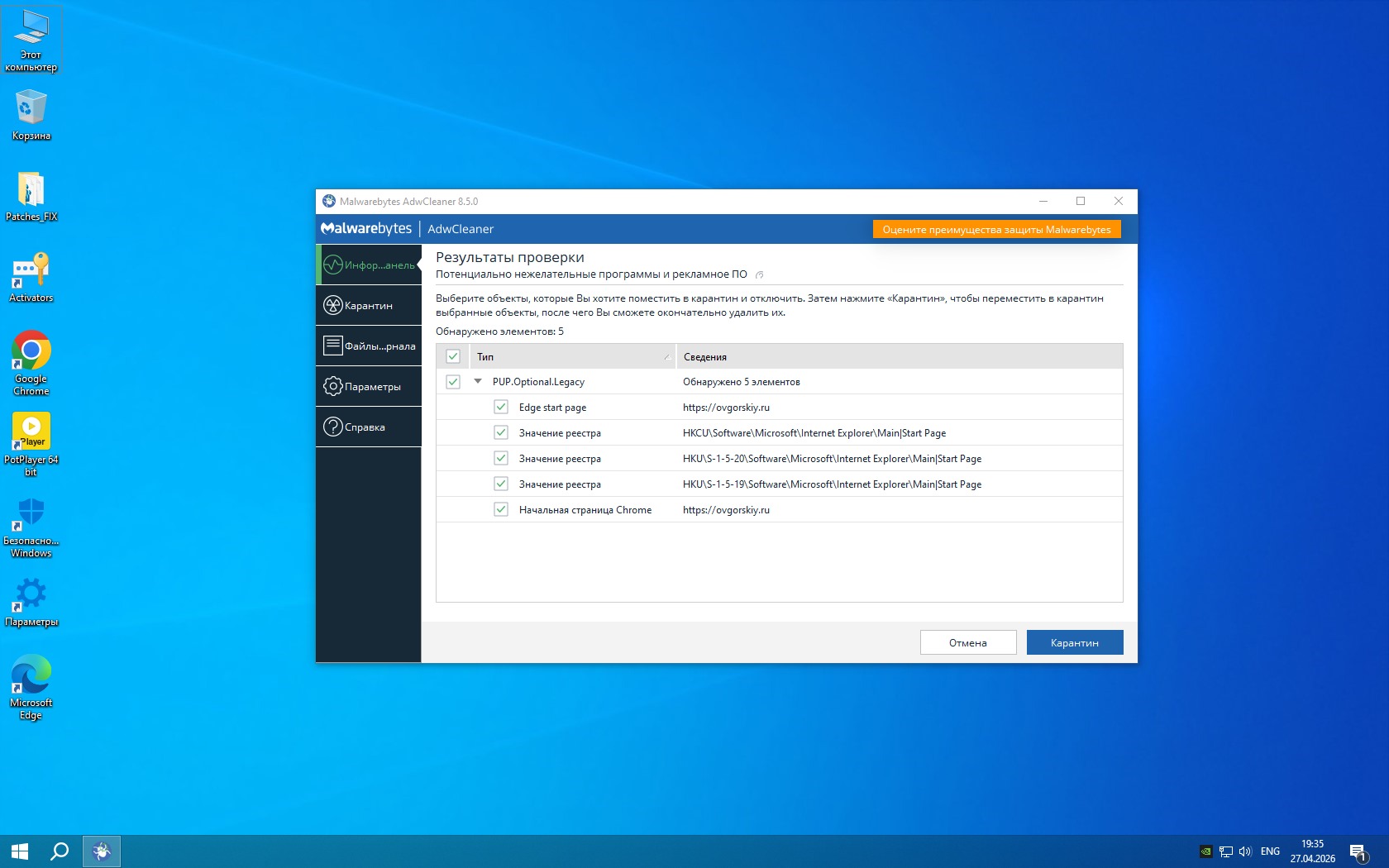Image resolution: width=1389 pixels, height=868 pixels.
Task: Collapse the PUP.Optional.Legacy group
Action: (478, 382)
